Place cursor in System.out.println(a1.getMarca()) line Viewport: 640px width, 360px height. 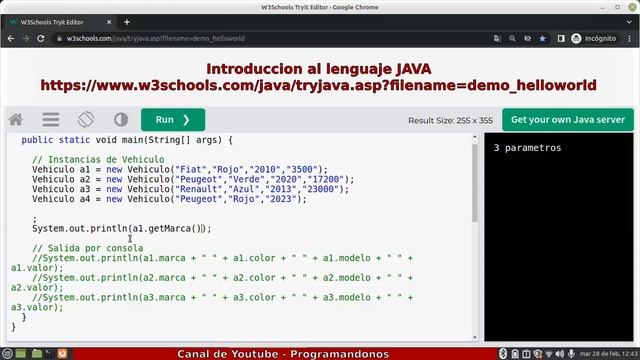coord(122,229)
